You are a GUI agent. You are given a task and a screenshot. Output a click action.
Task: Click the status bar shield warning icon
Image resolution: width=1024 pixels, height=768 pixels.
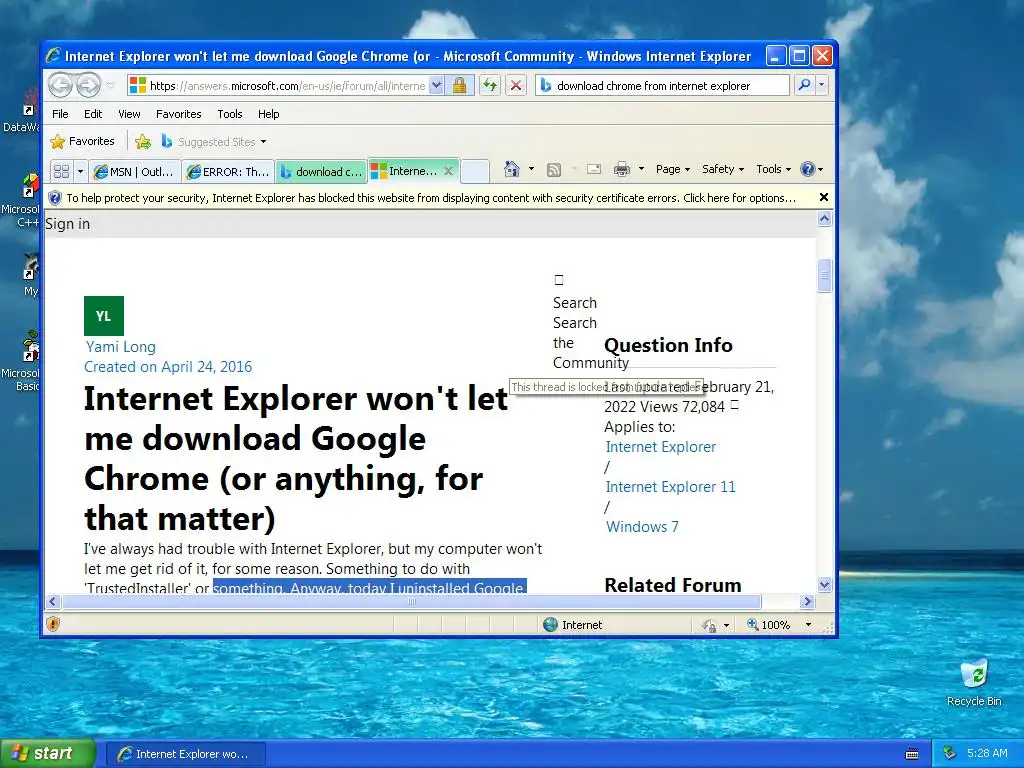coord(54,624)
